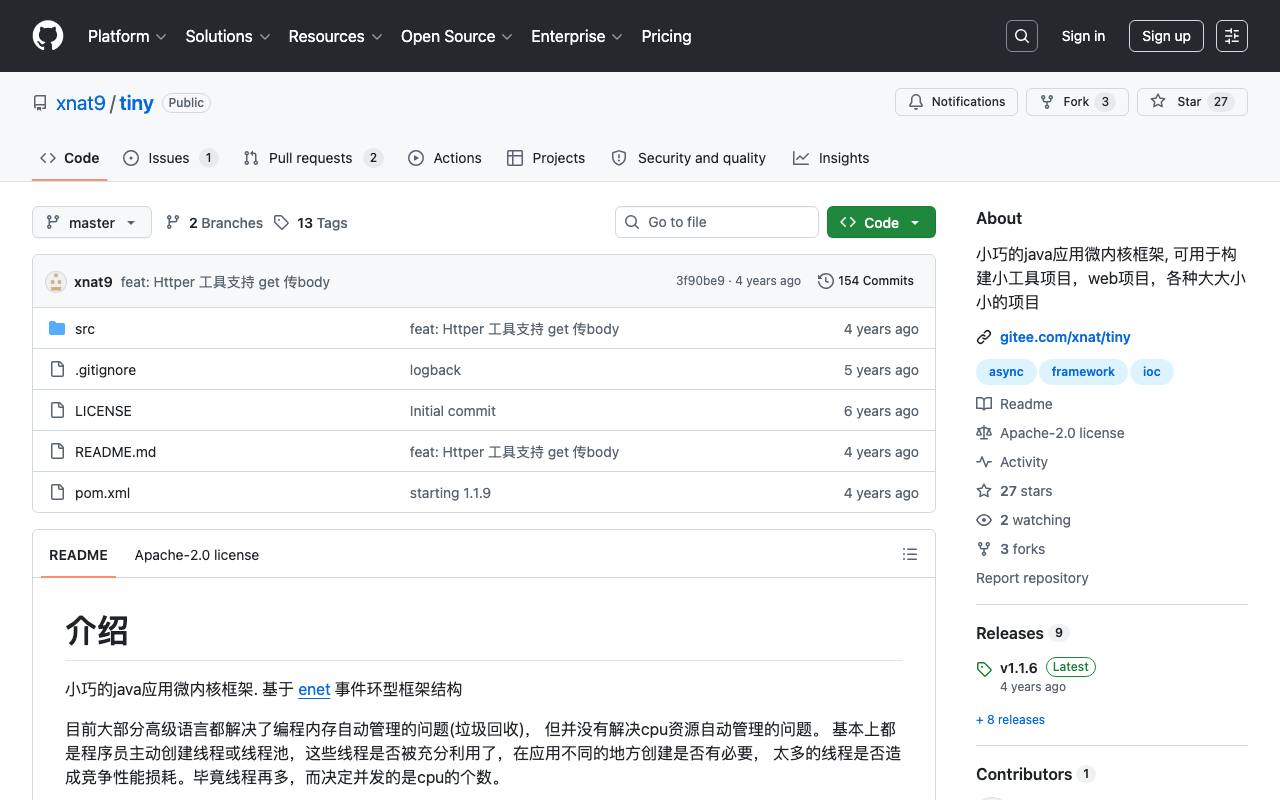Open the master branch selector
The height and width of the screenshot is (800, 1280).
click(x=92, y=222)
